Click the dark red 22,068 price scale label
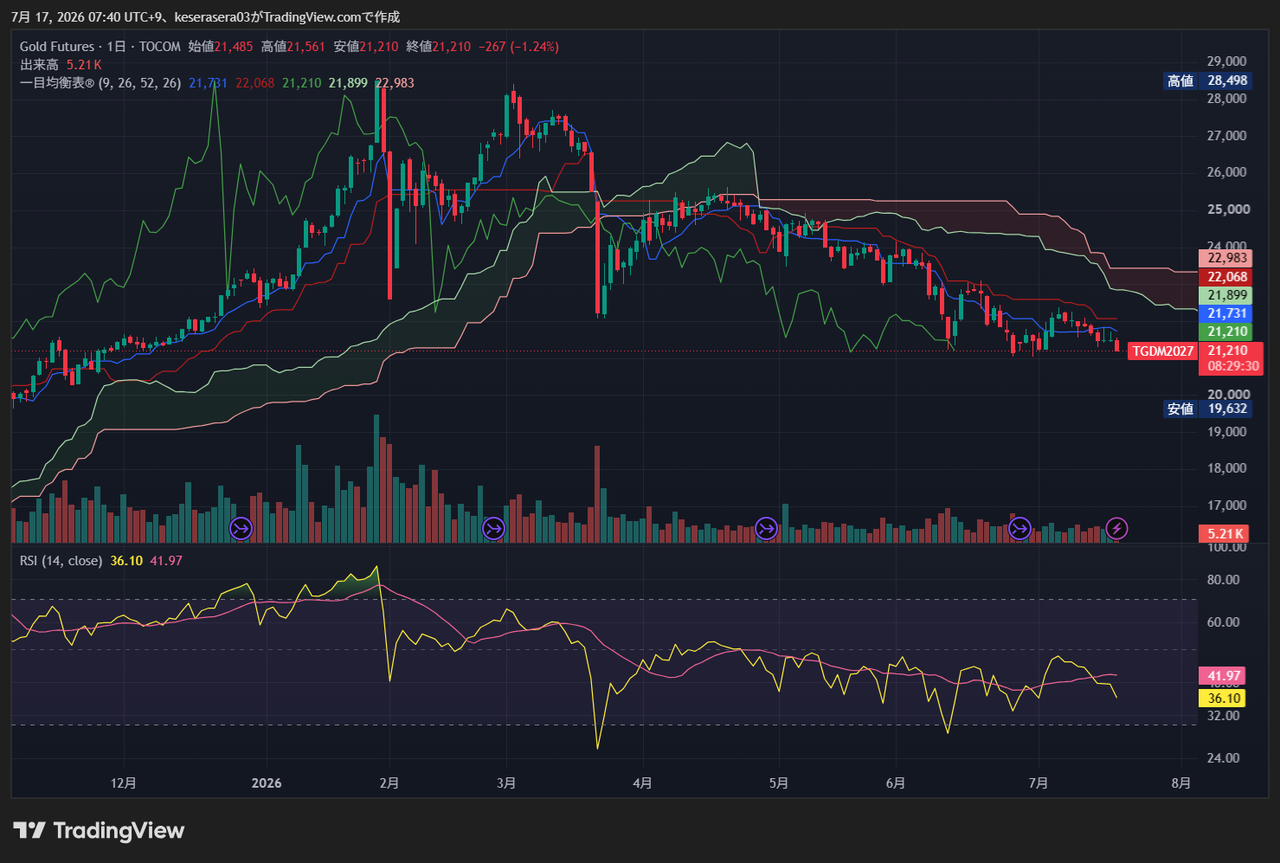1280x863 pixels. 1225,277
